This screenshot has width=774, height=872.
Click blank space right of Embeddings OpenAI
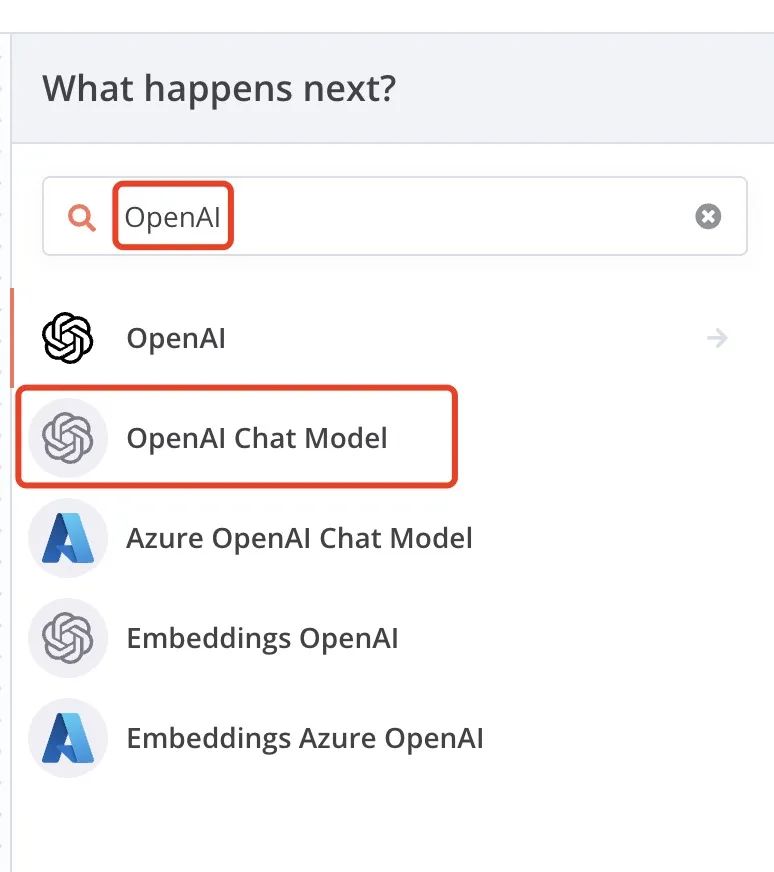[x=580, y=639]
